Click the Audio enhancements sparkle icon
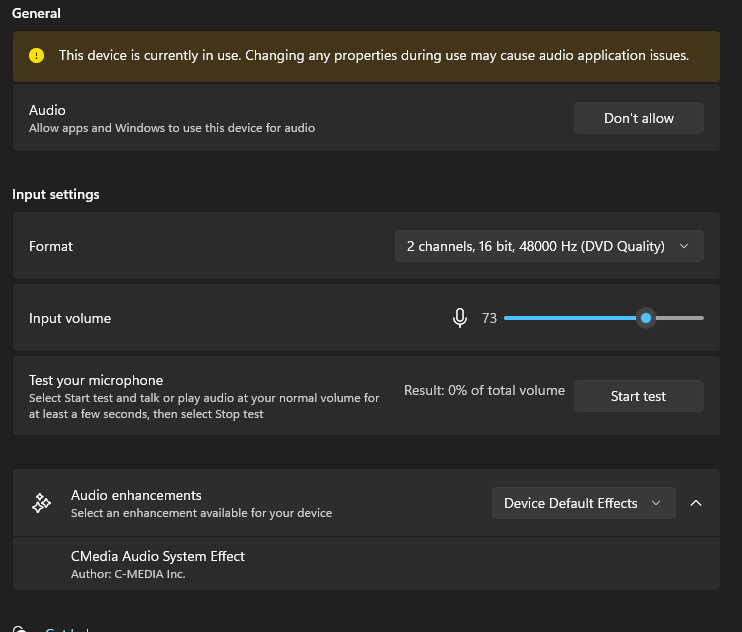The image size is (742, 632). [x=42, y=503]
